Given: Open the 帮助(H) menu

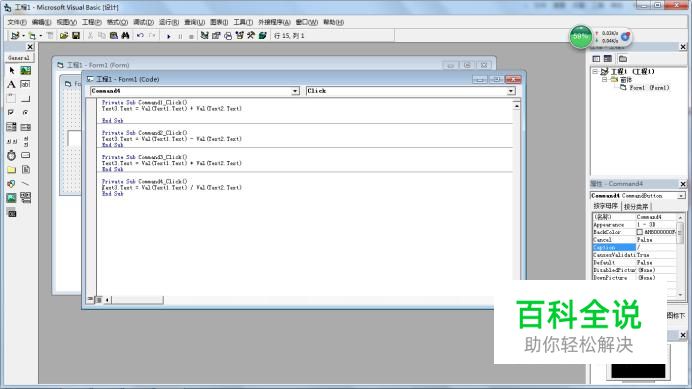Looking at the screenshot, I should 333,22.
